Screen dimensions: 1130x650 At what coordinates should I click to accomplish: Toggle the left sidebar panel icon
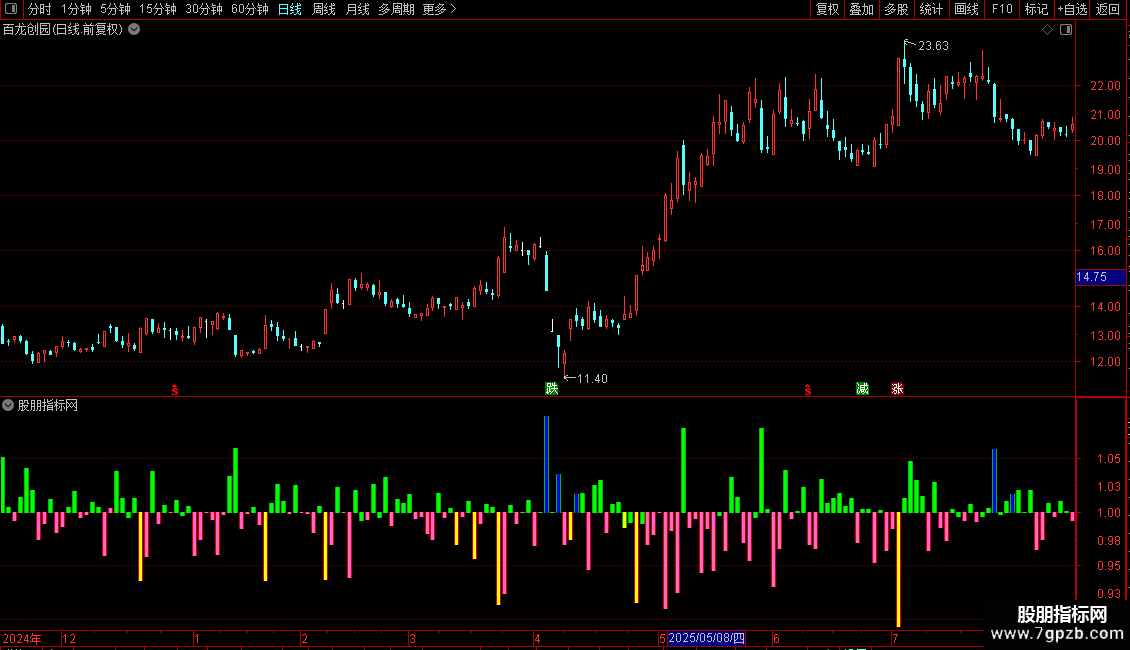tap(11, 9)
